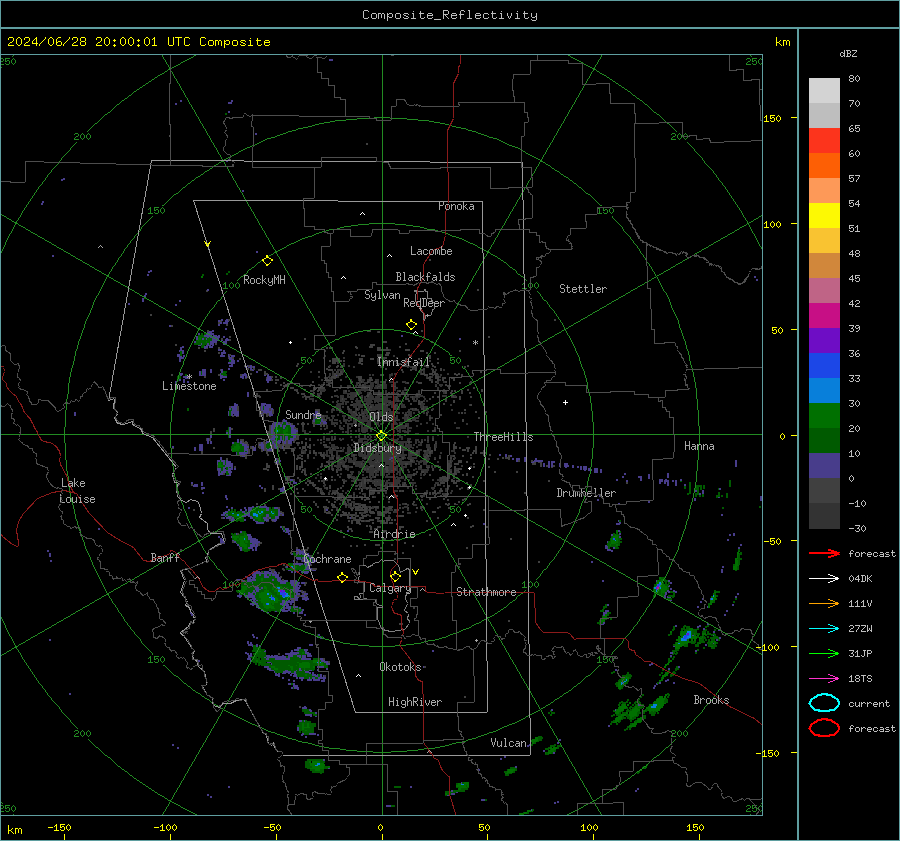Click the green 31JP arrow icon
This screenshot has width=900, height=841.
click(824, 653)
